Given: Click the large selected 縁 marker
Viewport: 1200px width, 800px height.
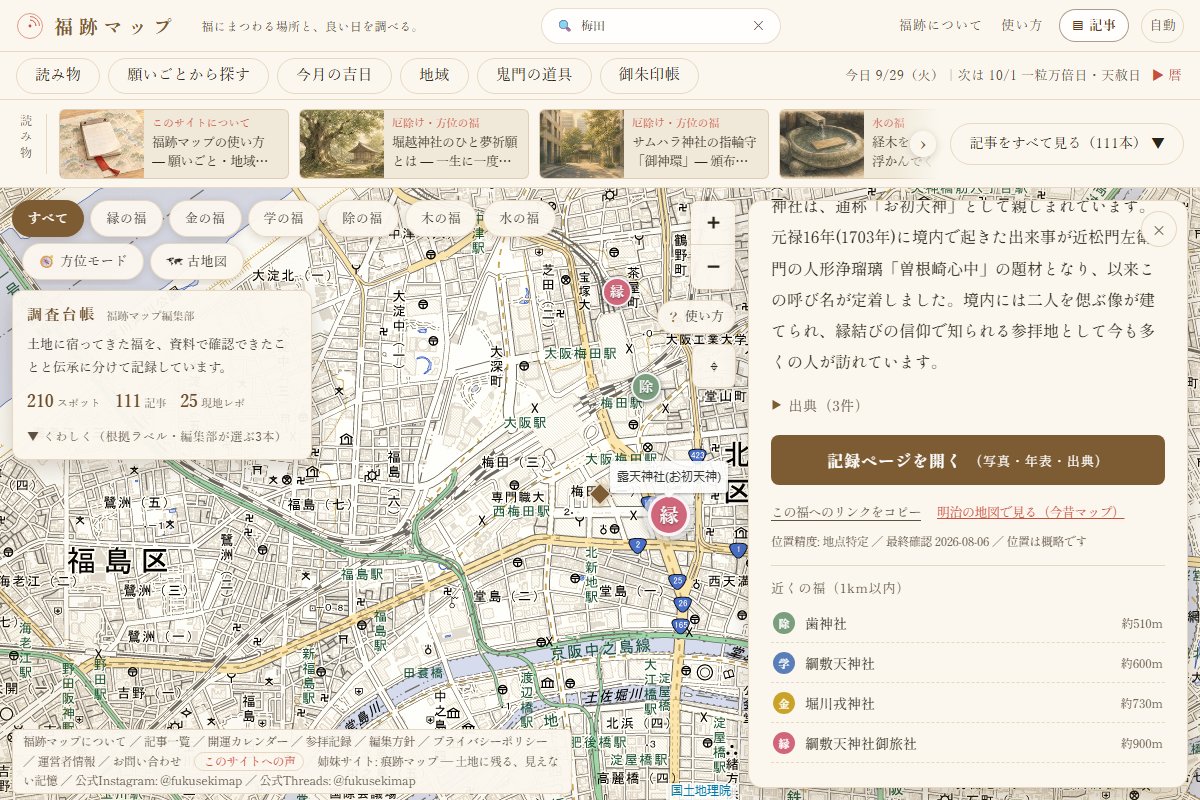Looking at the screenshot, I should point(669,516).
